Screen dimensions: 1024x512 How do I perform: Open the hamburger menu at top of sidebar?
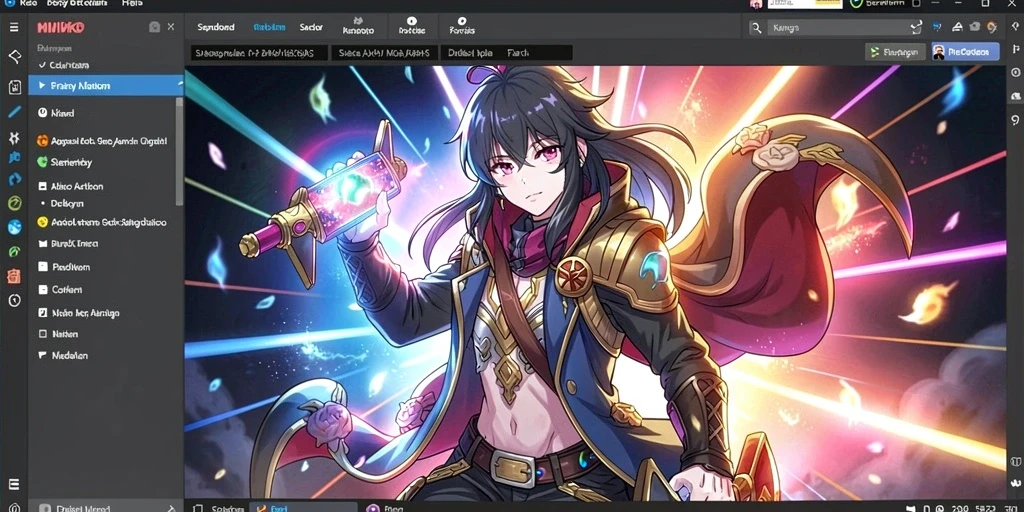(x=14, y=27)
